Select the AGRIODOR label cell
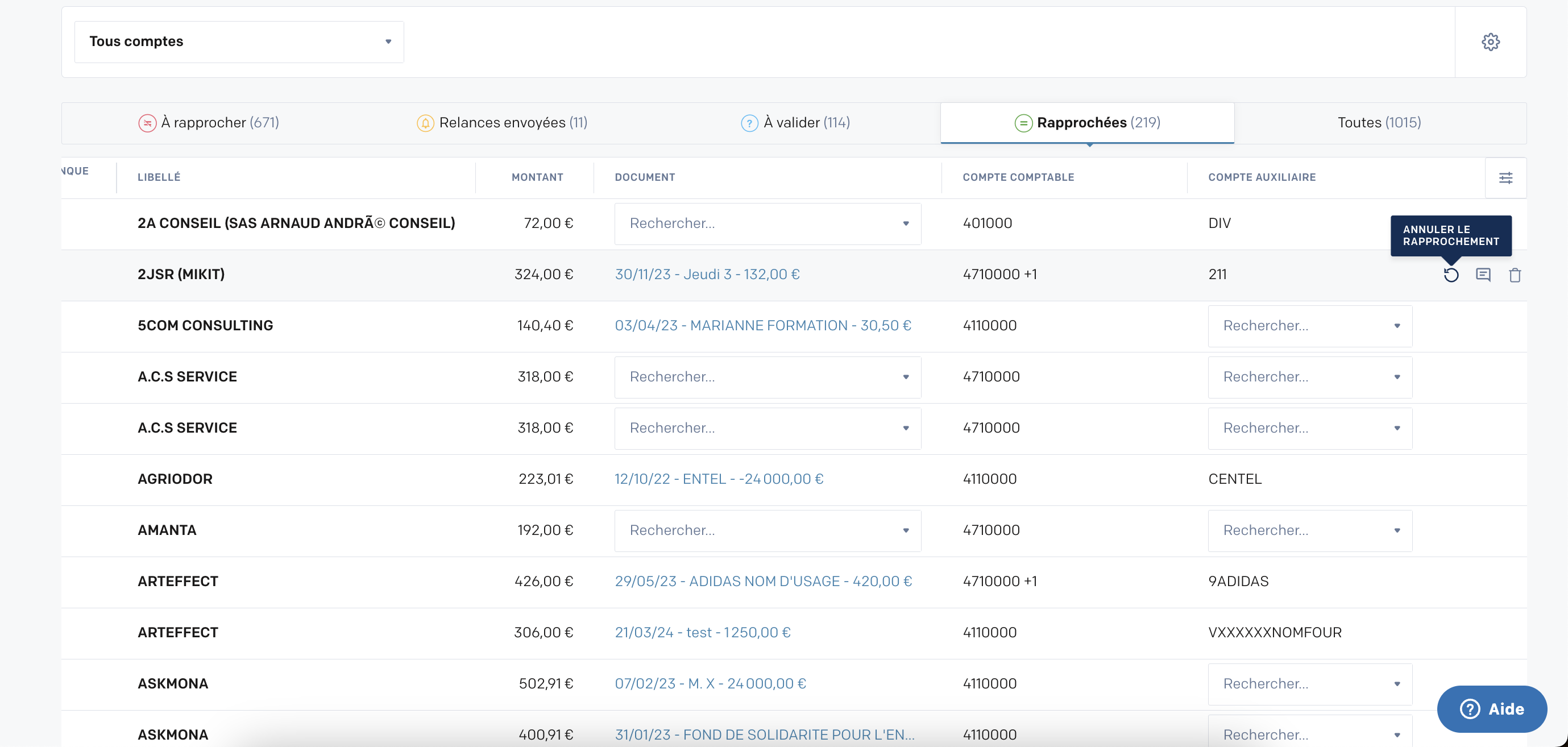 pos(175,479)
